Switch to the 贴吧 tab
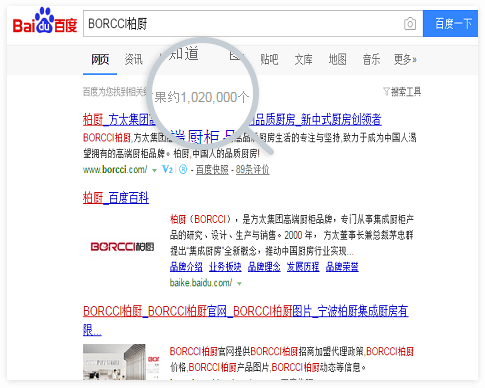The width and height of the screenshot is (485, 388). pyautogui.click(x=269, y=59)
